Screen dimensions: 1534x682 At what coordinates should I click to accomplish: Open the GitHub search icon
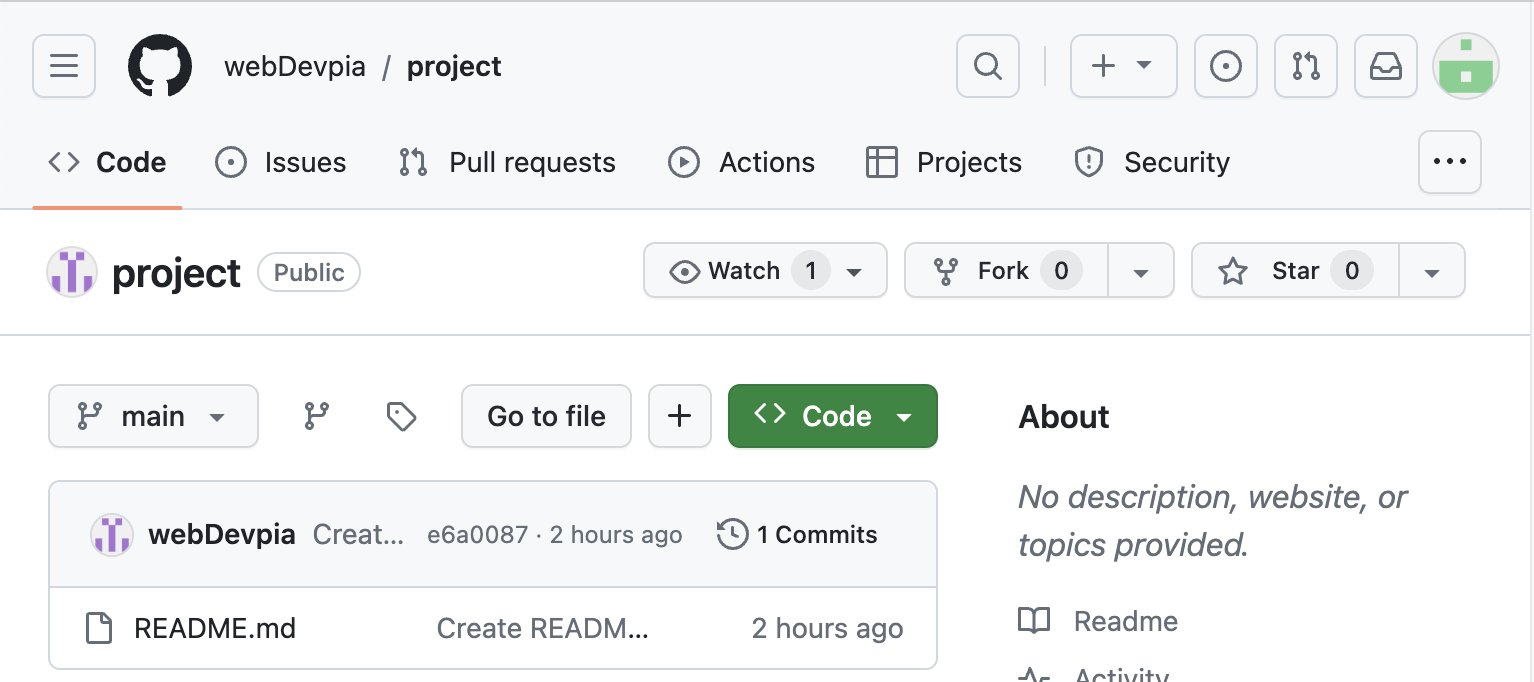(x=987, y=66)
